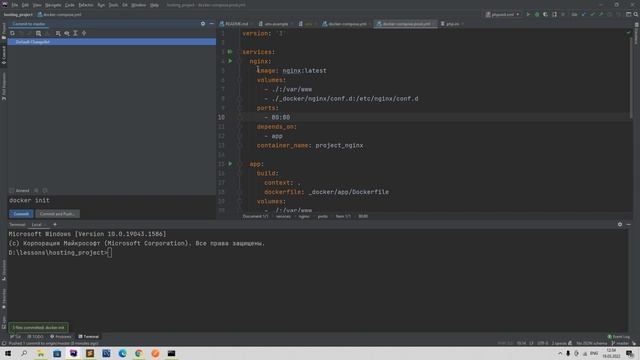Open the Problems tool window button
The height and width of the screenshot is (360, 640).
pyautogui.click(x=60, y=337)
